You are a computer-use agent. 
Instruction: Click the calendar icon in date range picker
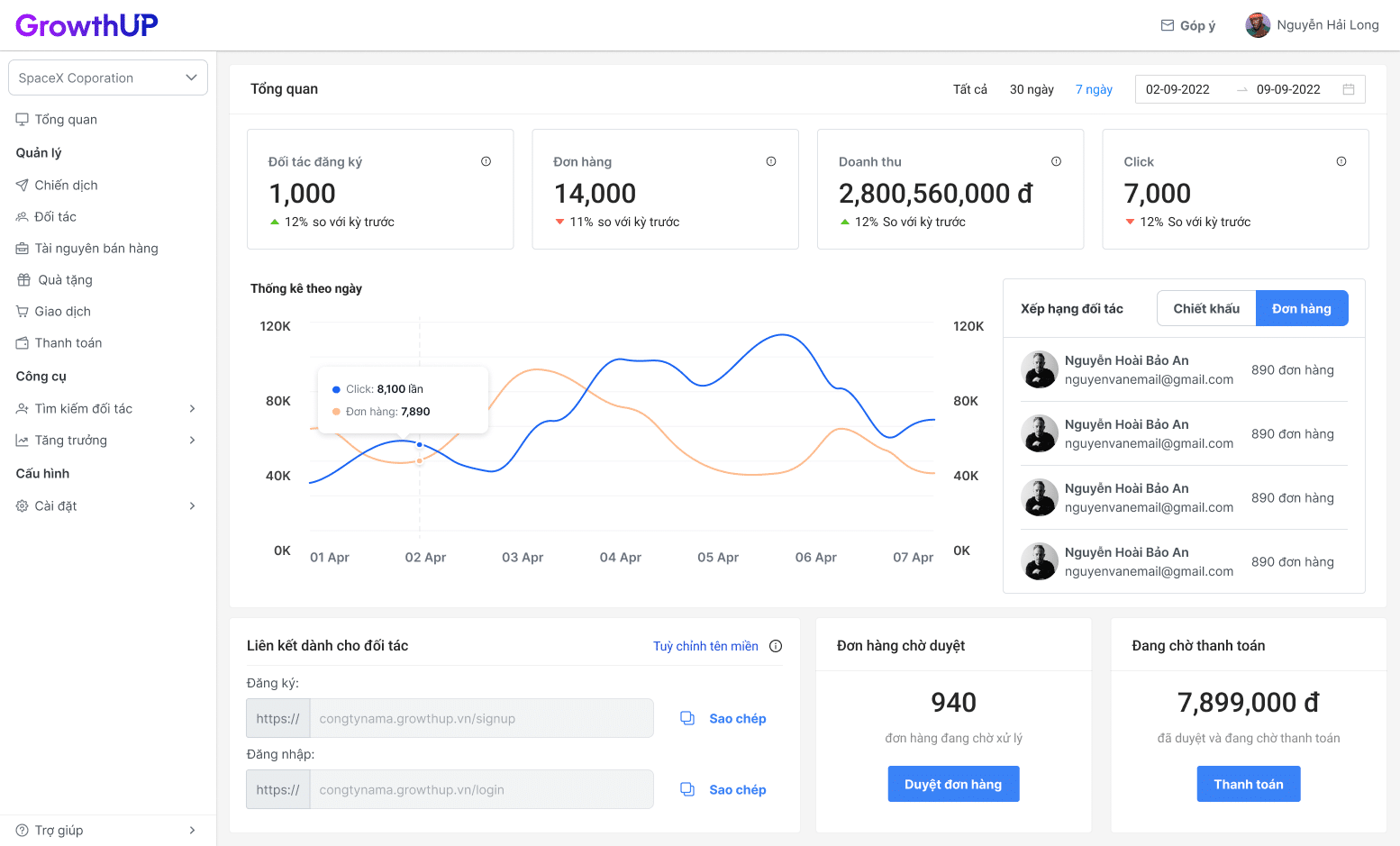tap(1349, 89)
